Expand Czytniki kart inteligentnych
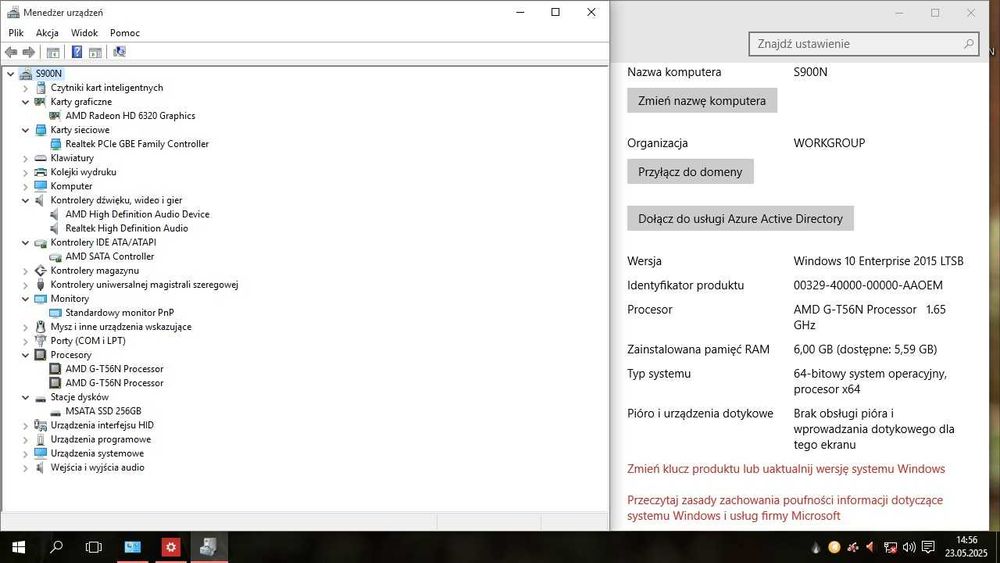Image resolution: width=1000 pixels, height=563 pixels. pos(26,88)
